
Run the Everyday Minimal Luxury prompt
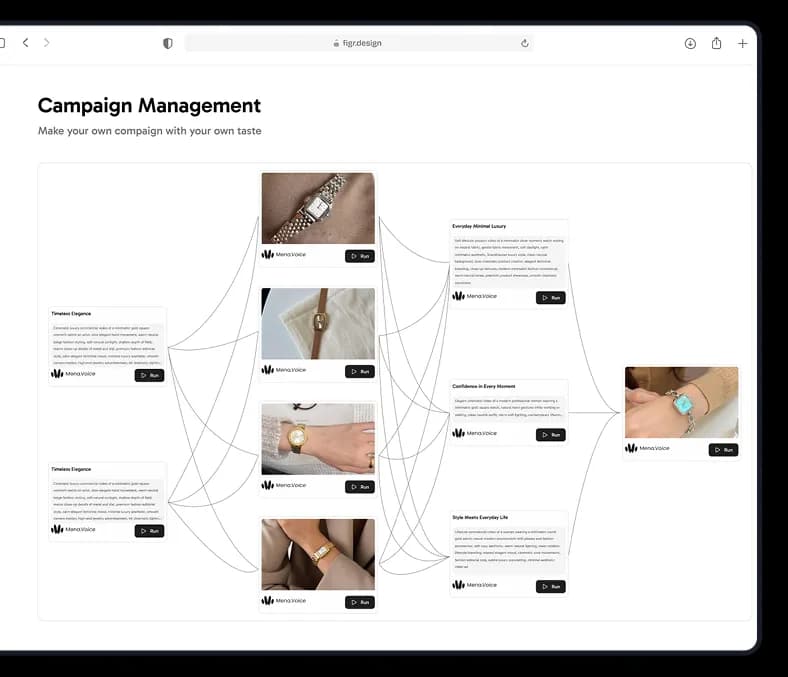click(x=551, y=298)
